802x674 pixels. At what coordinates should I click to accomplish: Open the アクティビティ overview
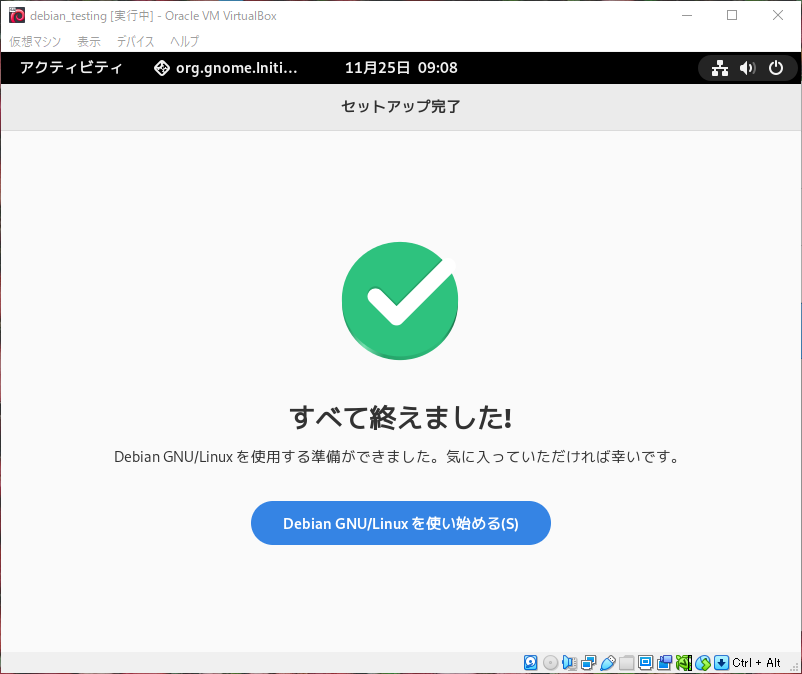[71, 68]
